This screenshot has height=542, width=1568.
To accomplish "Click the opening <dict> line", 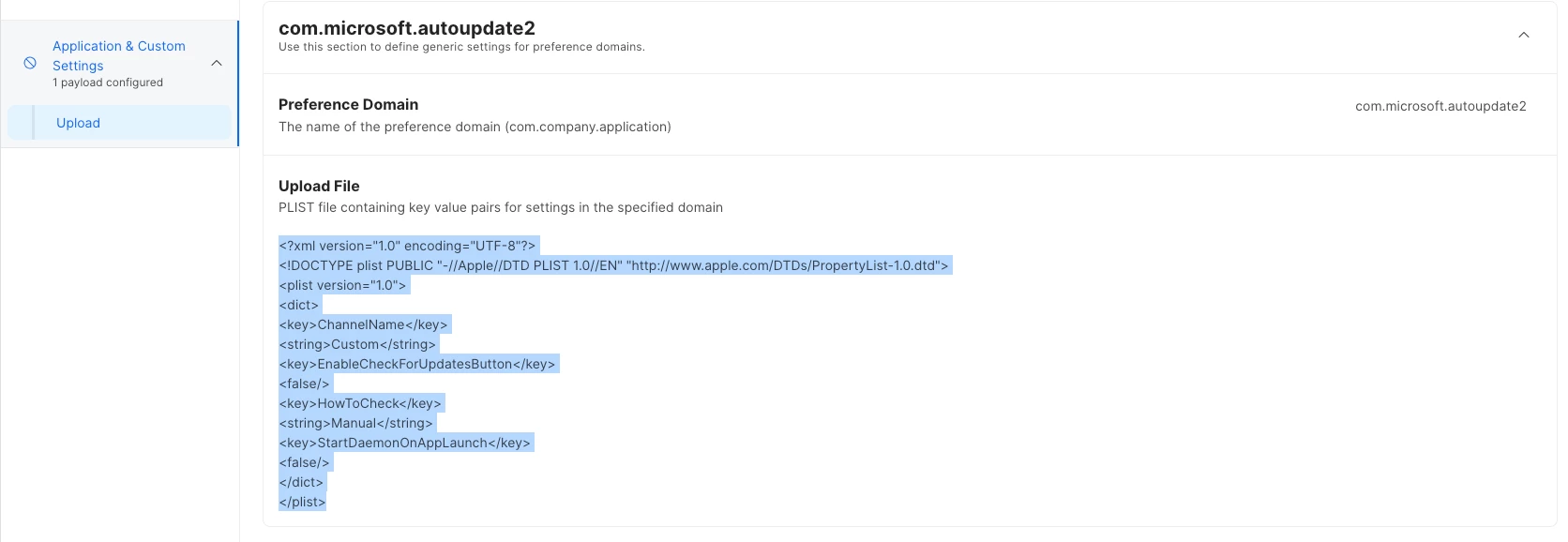I will [299, 305].
